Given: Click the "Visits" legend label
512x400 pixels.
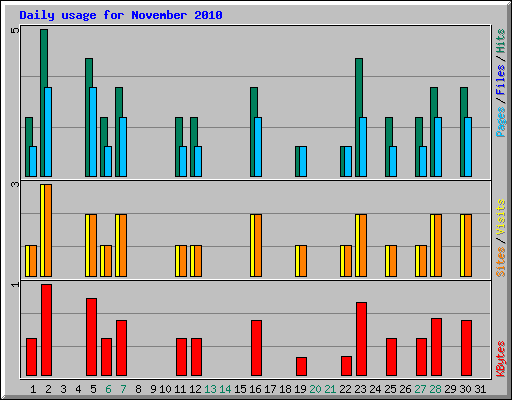Looking at the screenshot, I should 501,217.
